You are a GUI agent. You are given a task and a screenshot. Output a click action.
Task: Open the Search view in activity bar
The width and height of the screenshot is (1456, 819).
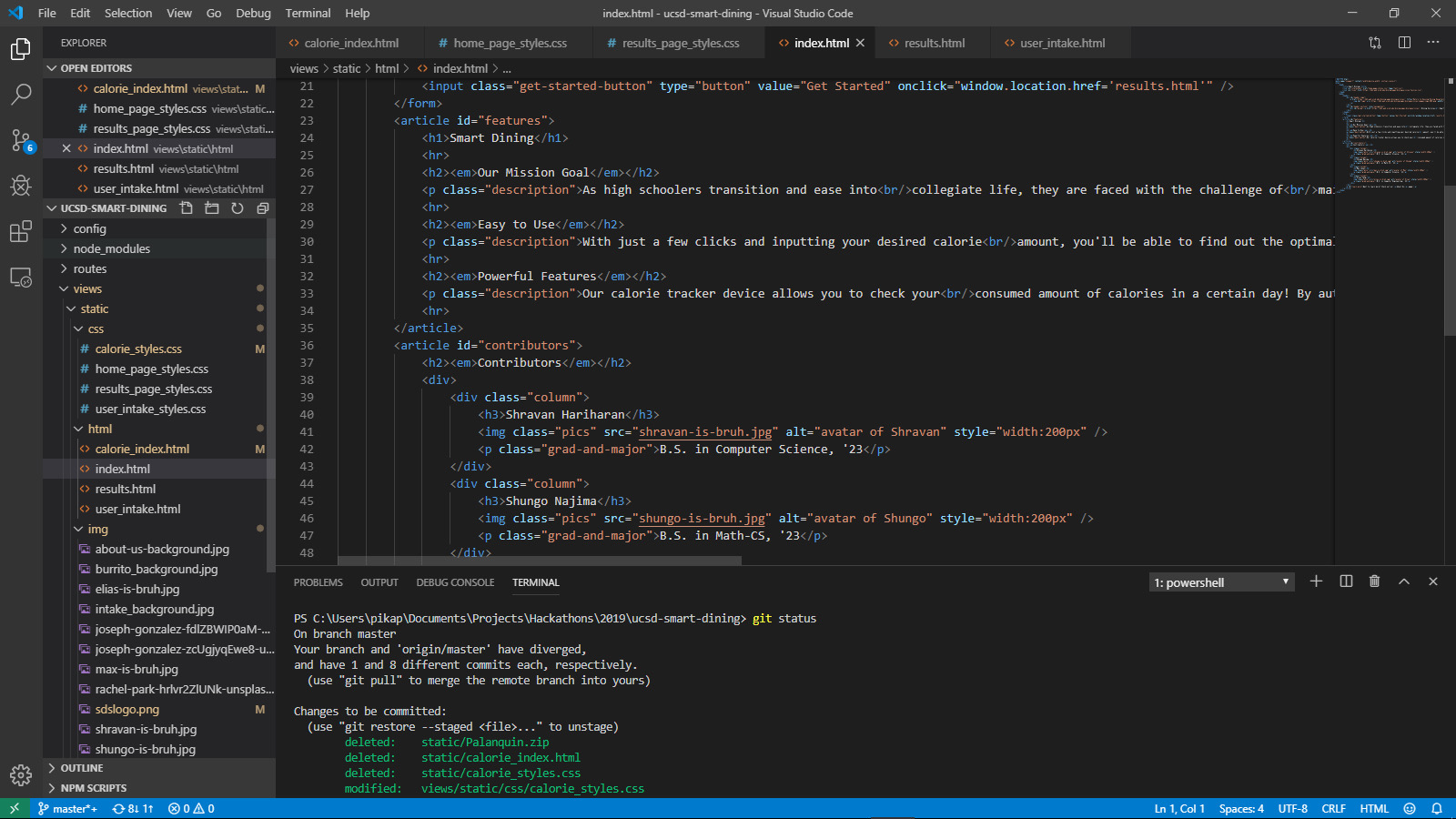(x=21, y=94)
